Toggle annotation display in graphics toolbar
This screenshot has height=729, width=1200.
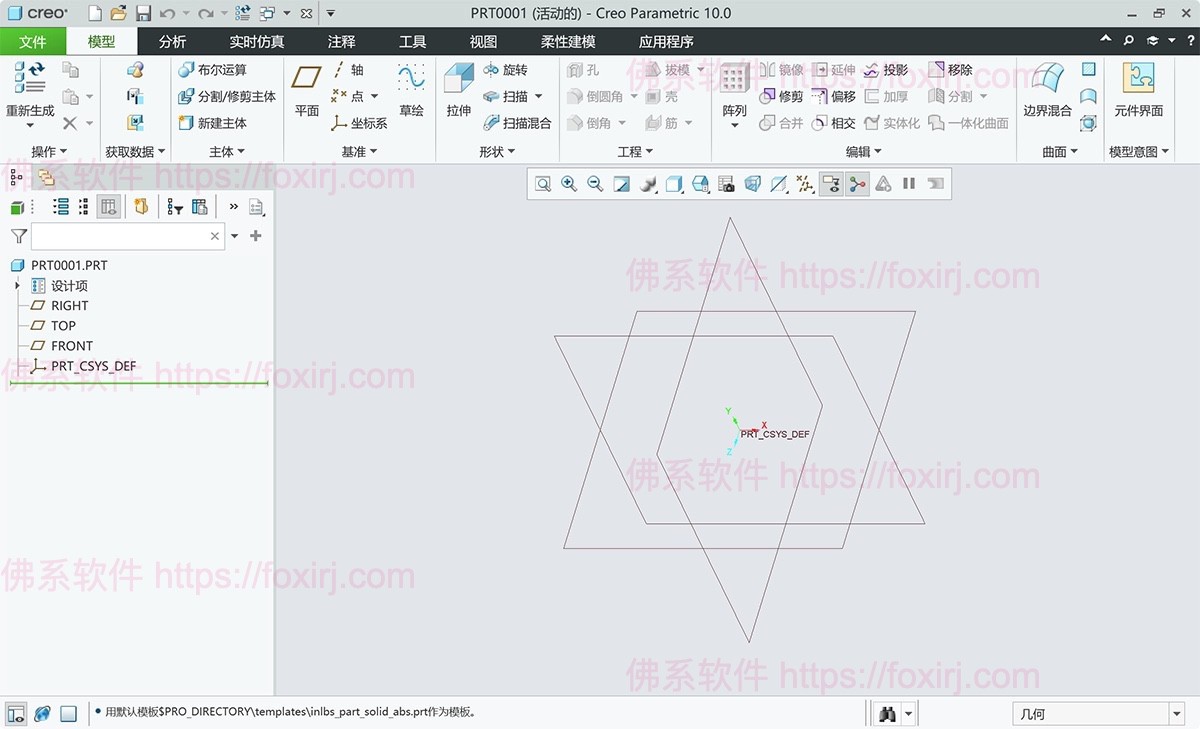832,184
